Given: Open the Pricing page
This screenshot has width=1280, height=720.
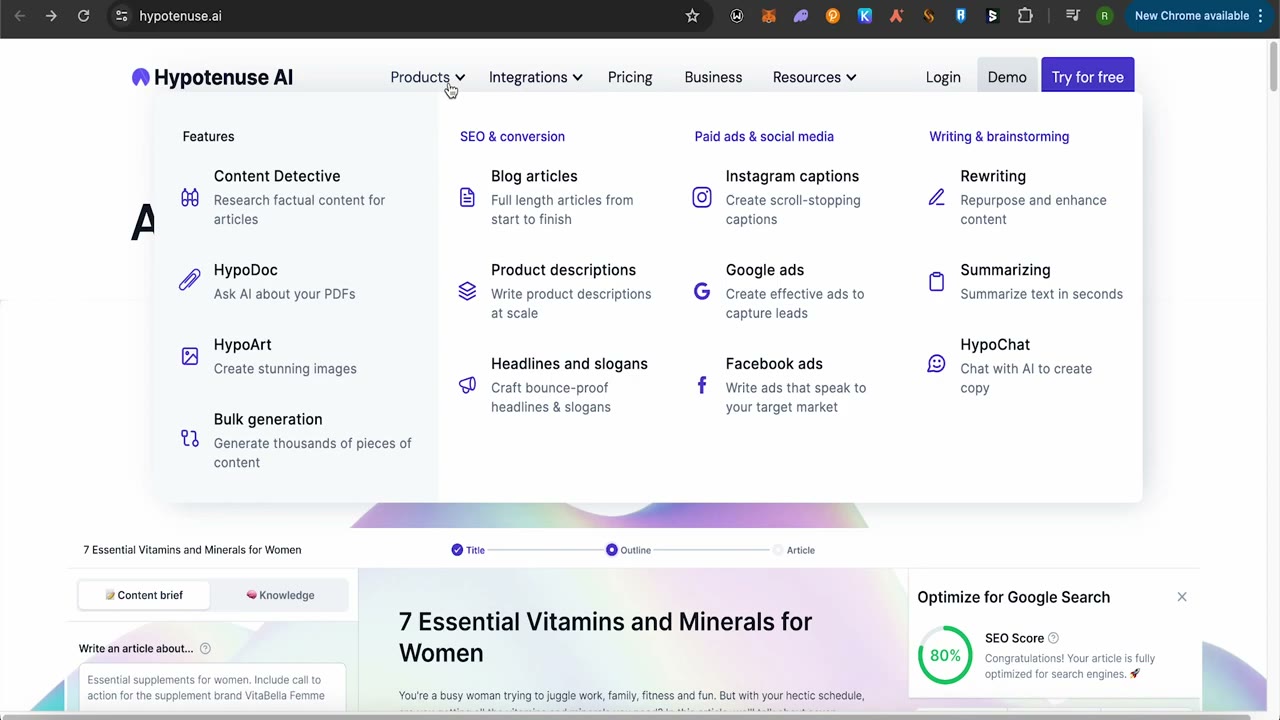Looking at the screenshot, I should coord(630,77).
